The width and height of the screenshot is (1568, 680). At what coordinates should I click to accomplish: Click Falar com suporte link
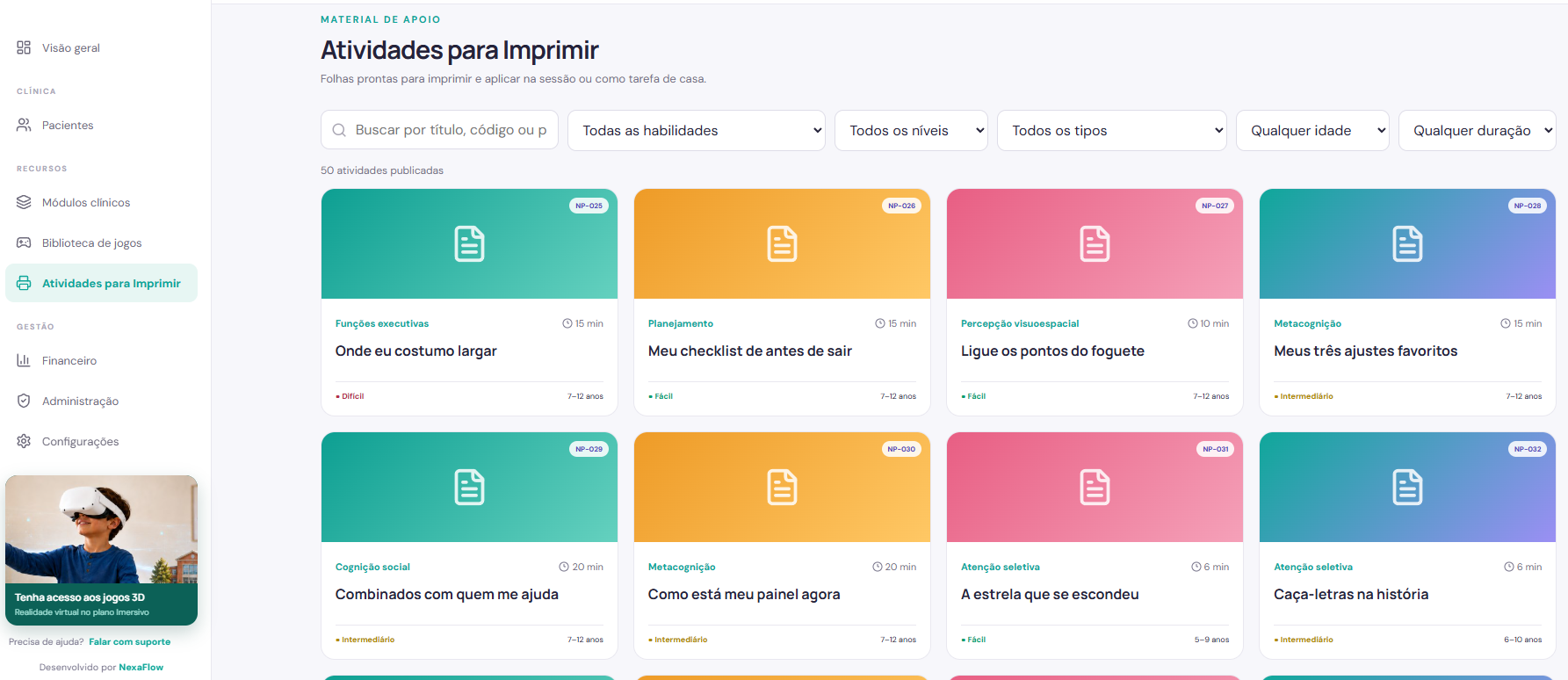point(129,641)
